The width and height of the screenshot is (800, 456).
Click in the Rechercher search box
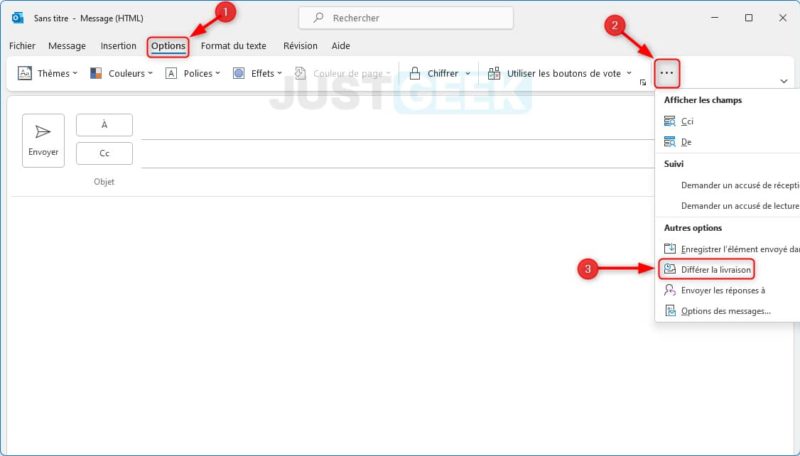(406, 18)
